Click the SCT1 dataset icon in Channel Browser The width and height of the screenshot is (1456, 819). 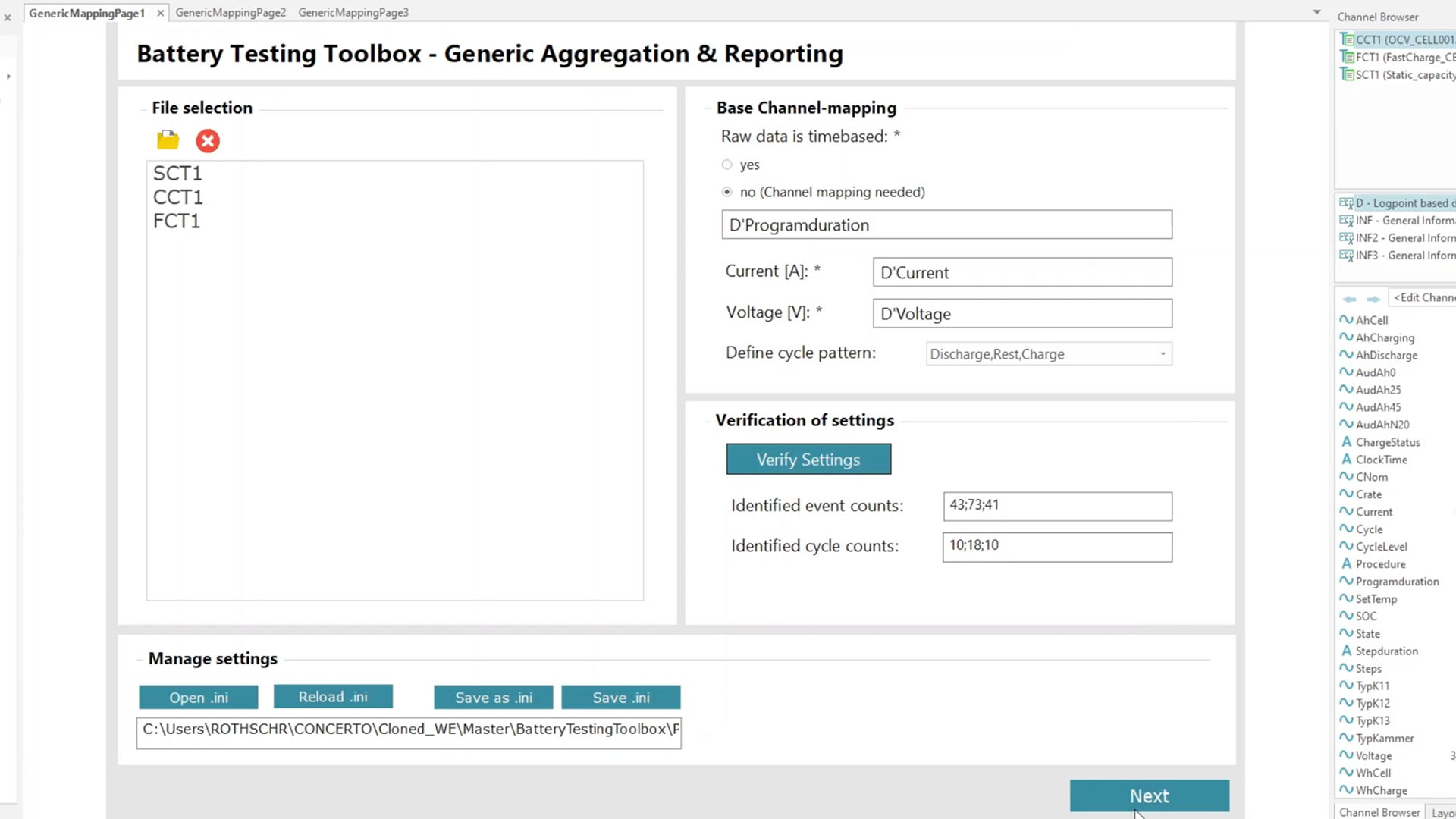1347,74
